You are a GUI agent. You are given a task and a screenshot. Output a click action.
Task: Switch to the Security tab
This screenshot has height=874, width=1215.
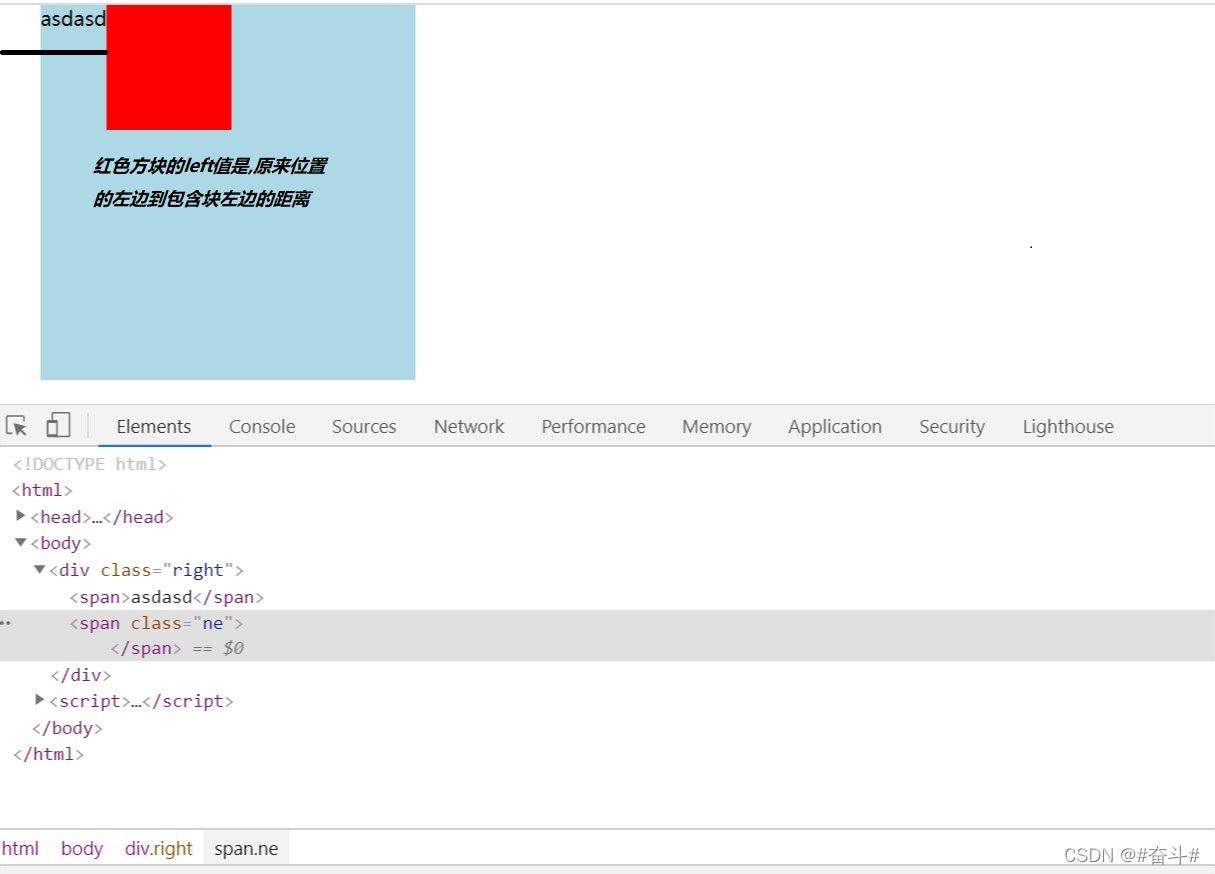(x=952, y=427)
